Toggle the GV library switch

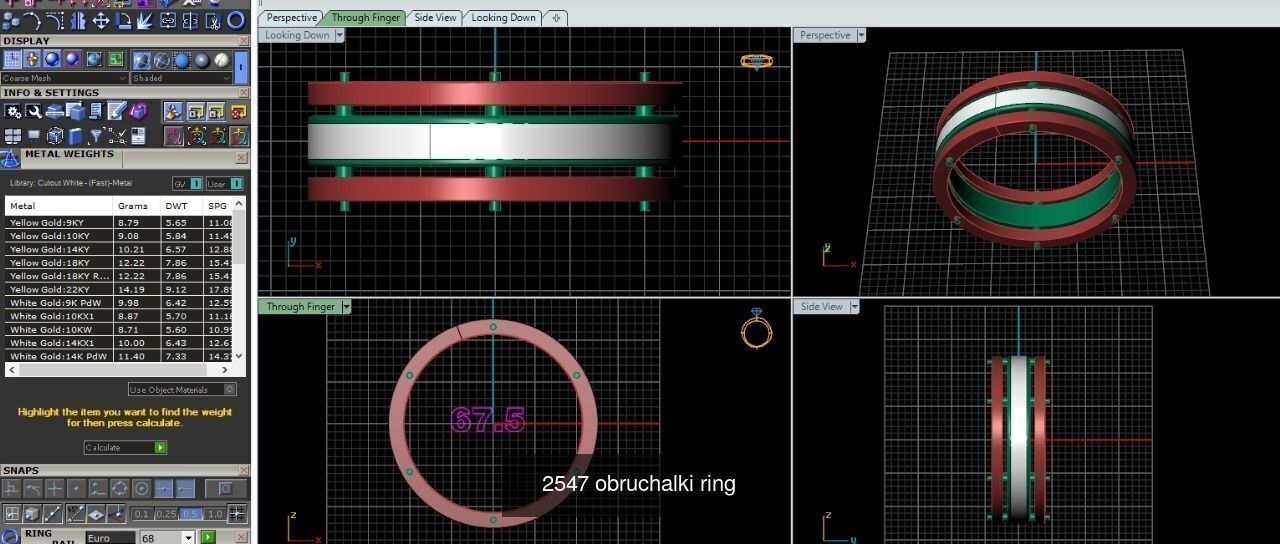pos(186,183)
